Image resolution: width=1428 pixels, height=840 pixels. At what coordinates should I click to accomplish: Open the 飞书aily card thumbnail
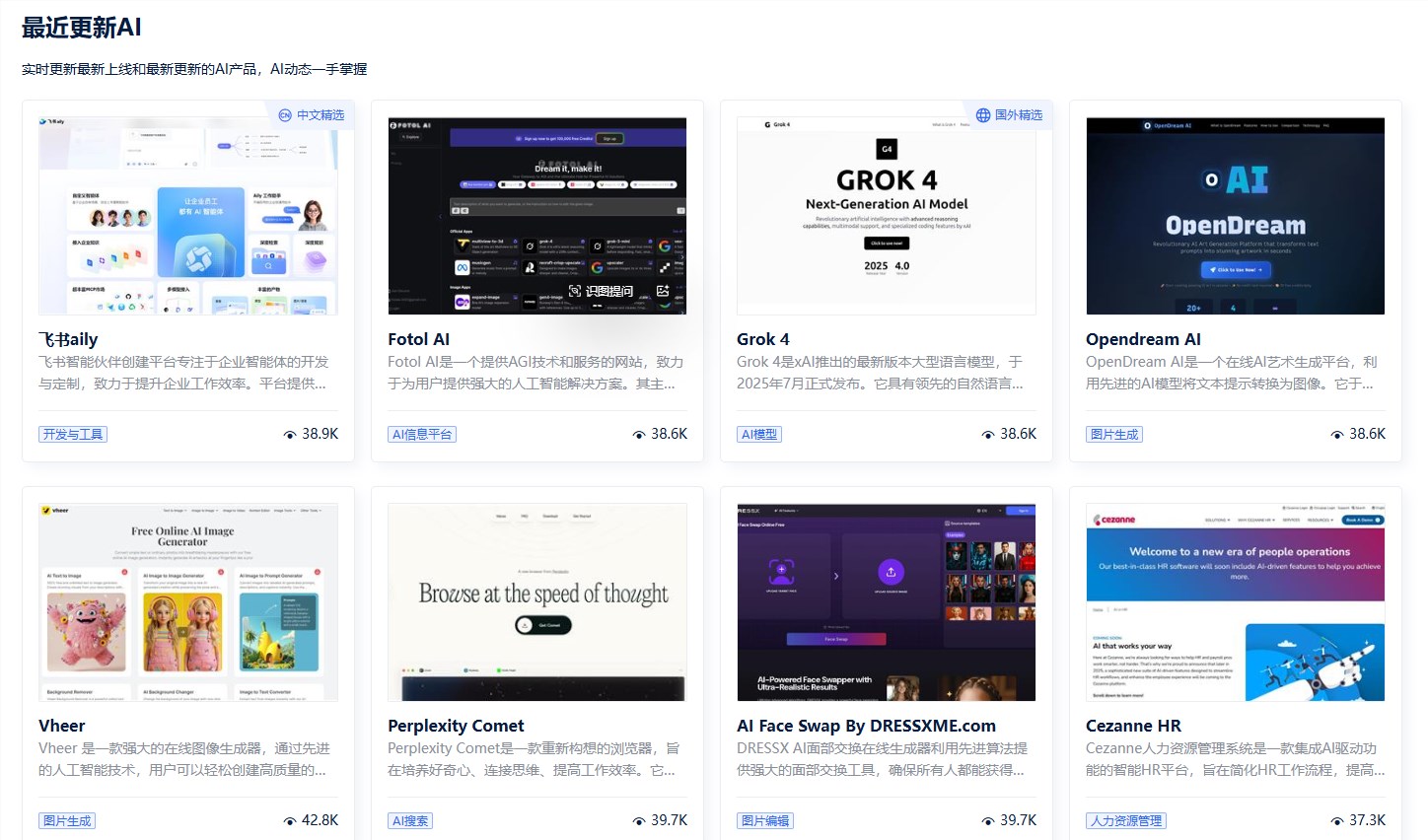click(x=188, y=216)
